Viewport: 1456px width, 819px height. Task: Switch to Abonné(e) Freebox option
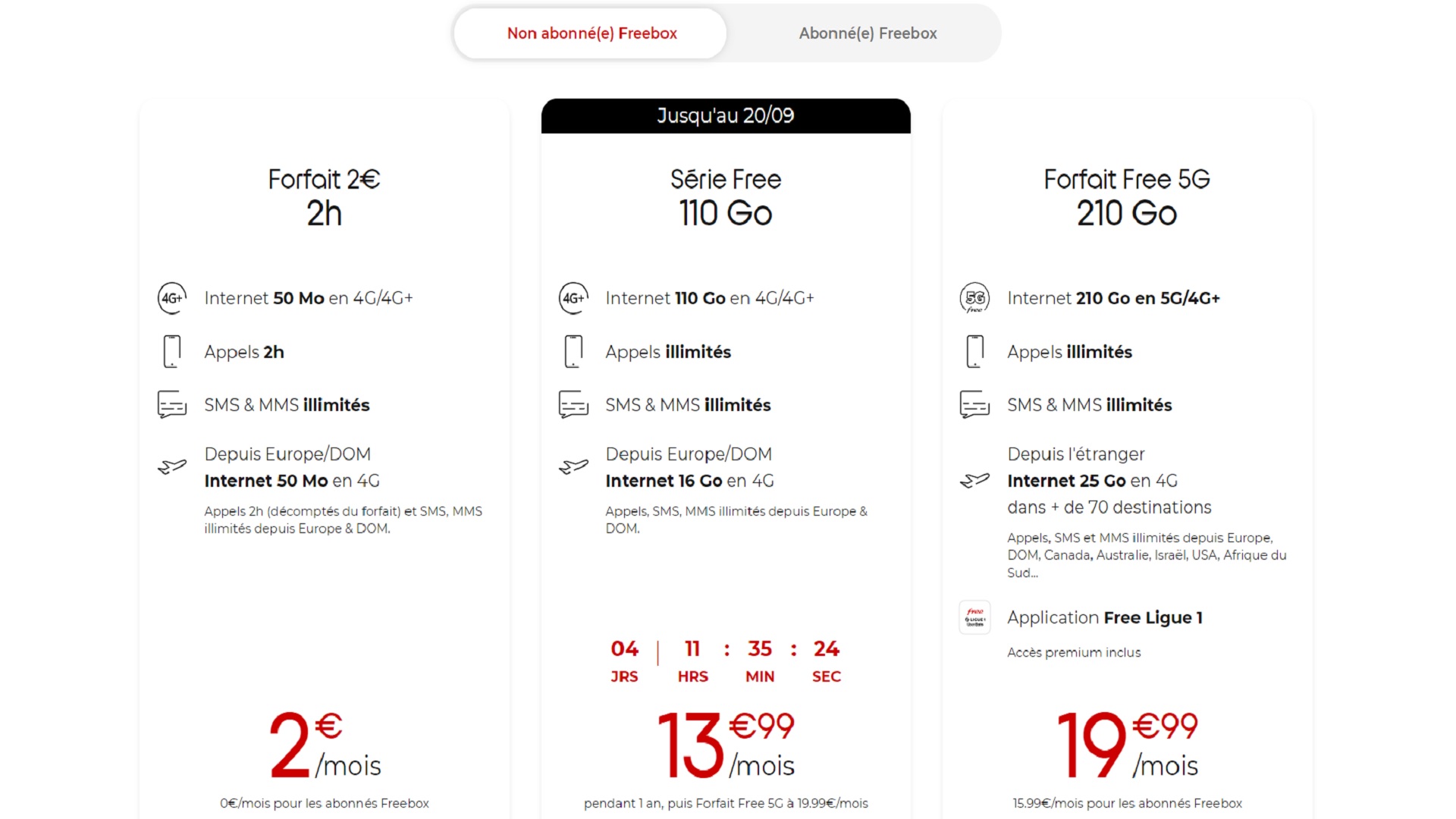(868, 33)
